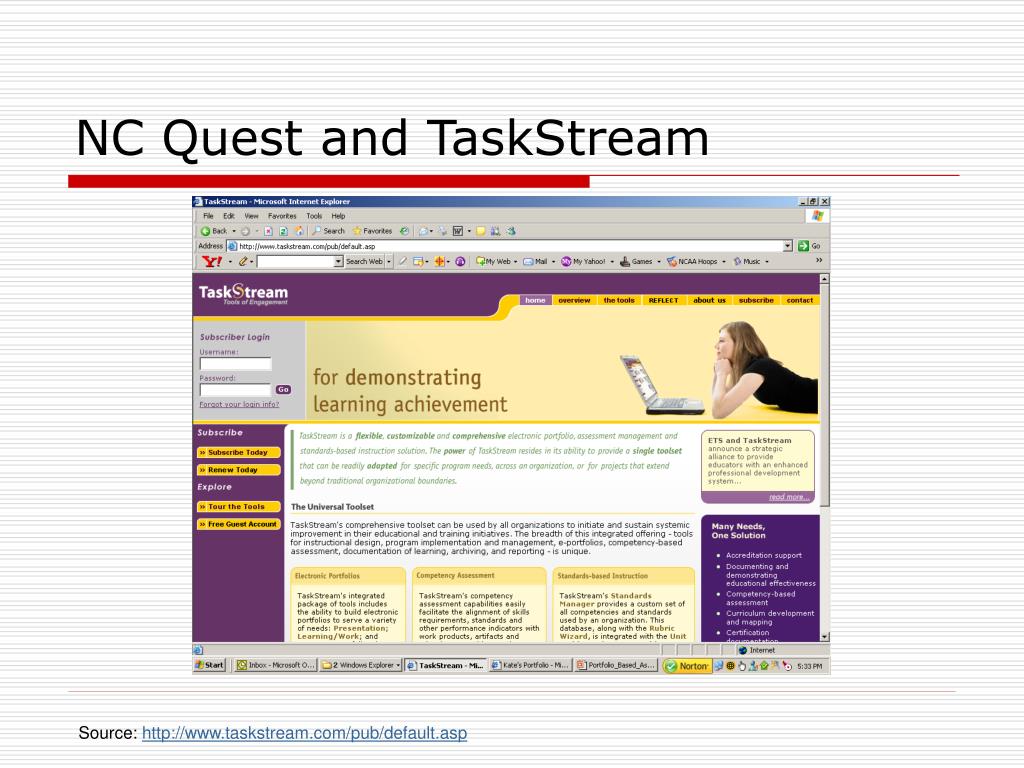Open the Back button history dropdown arrow
Image resolution: width=1024 pixels, height=768 pixels.
click(234, 231)
